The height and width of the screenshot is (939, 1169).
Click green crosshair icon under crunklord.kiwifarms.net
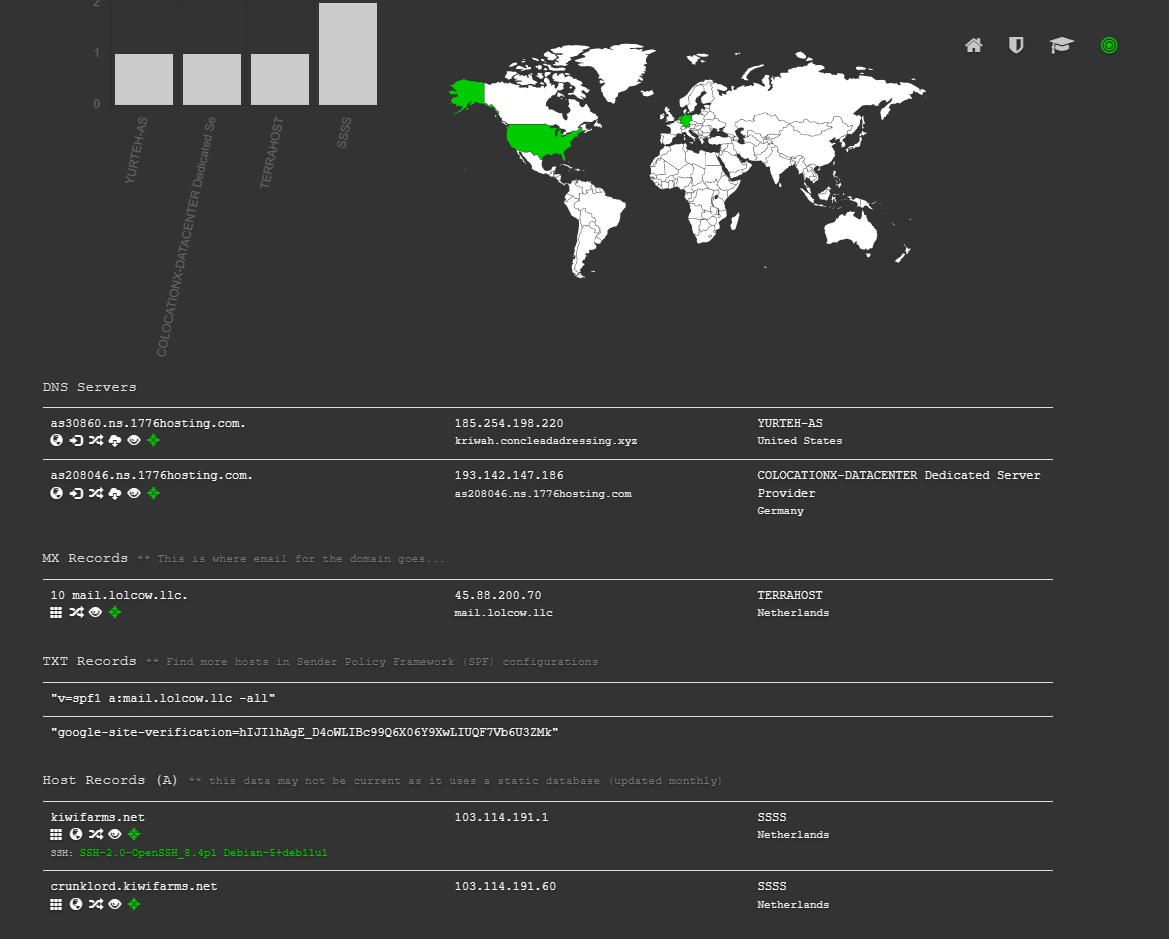pyautogui.click(x=134, y=904)
